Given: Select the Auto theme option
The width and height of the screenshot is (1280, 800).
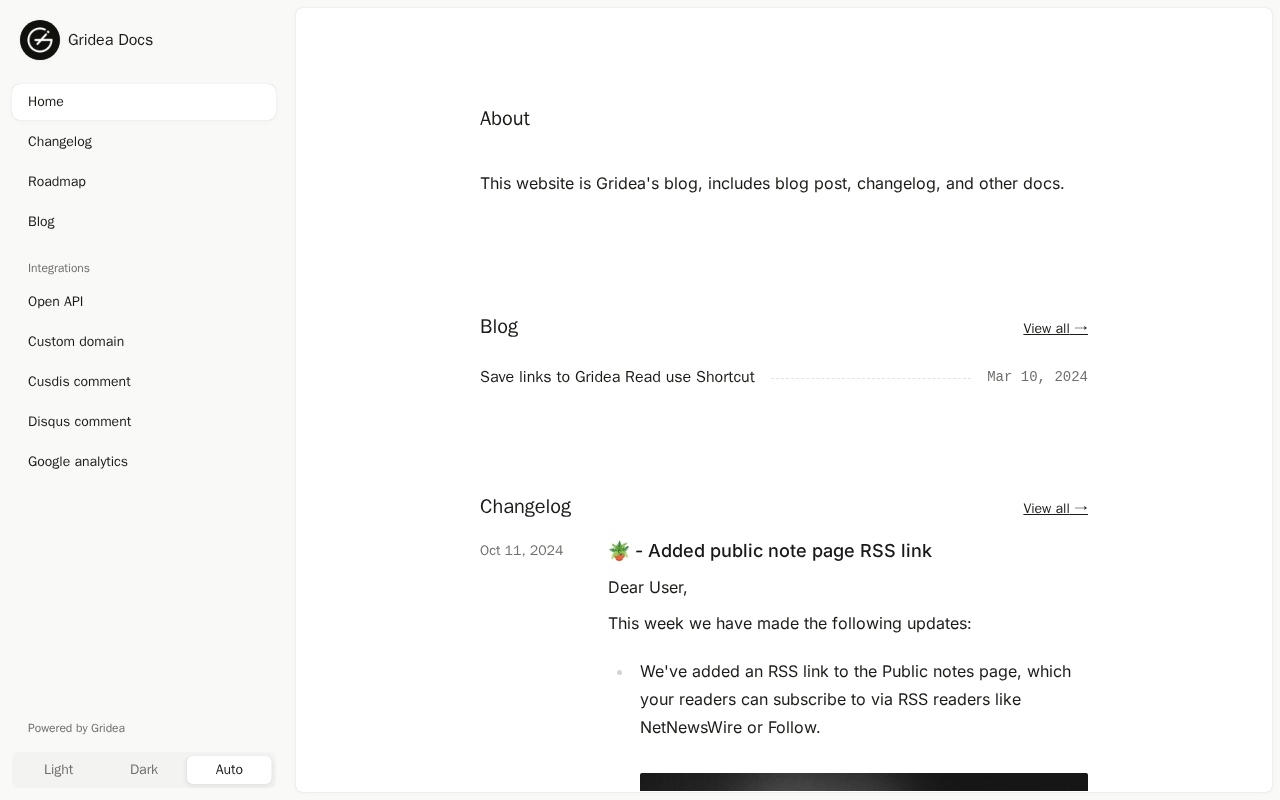Looking at the screenshot, I should click(x=229, y=770).
